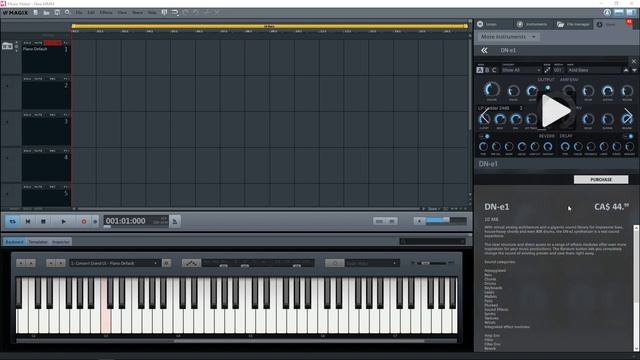This screenshot has width=640, height=360.
Task: Select preset bank A in DN-e1
Action: pos(480,70)
